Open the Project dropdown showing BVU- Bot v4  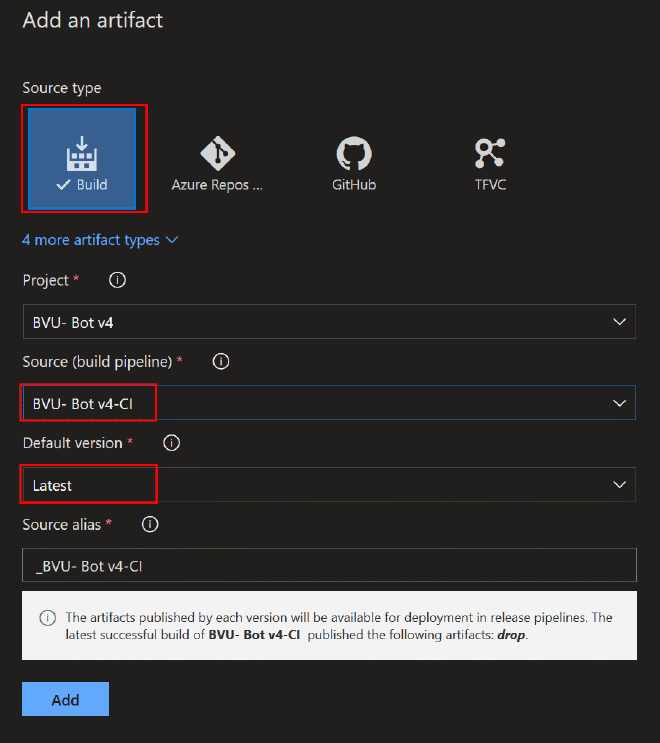(x=329, y=322)
